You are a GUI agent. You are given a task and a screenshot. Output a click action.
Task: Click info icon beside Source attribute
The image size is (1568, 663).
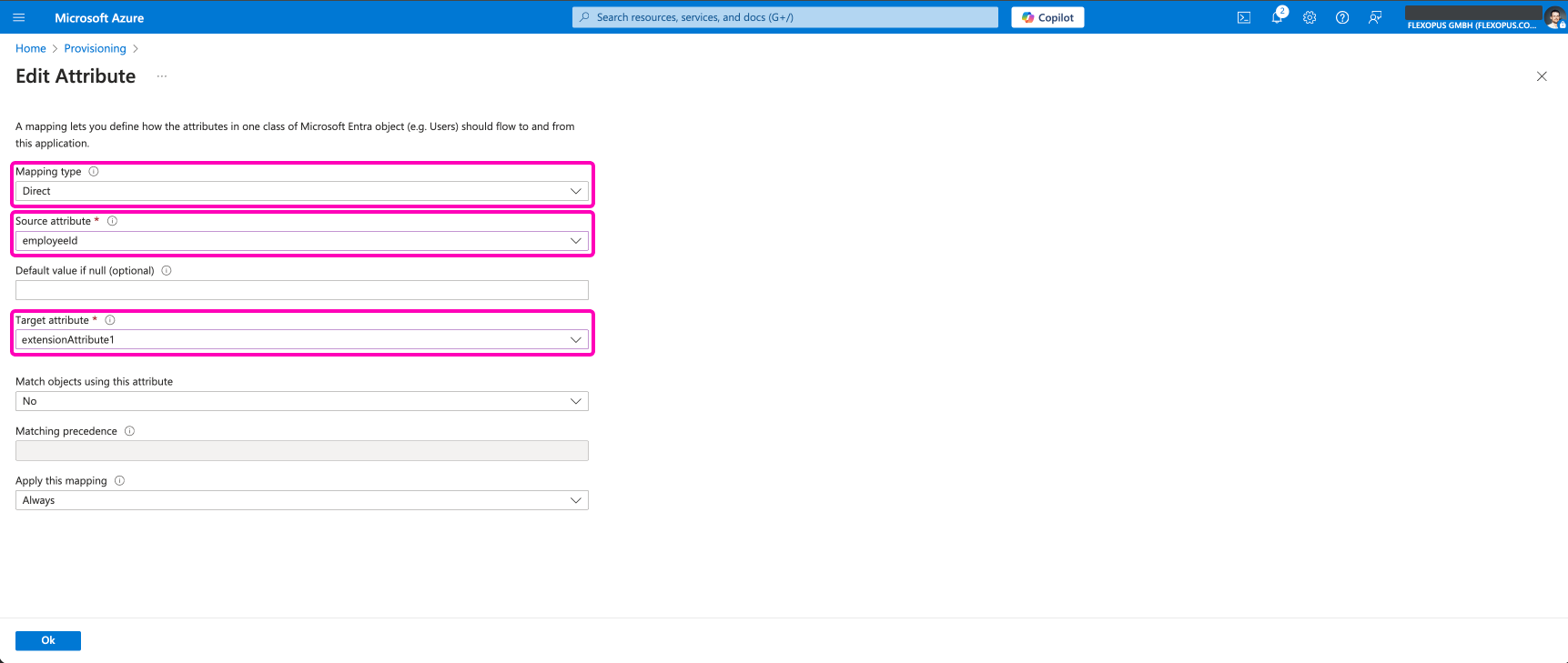tap(113, 221)
